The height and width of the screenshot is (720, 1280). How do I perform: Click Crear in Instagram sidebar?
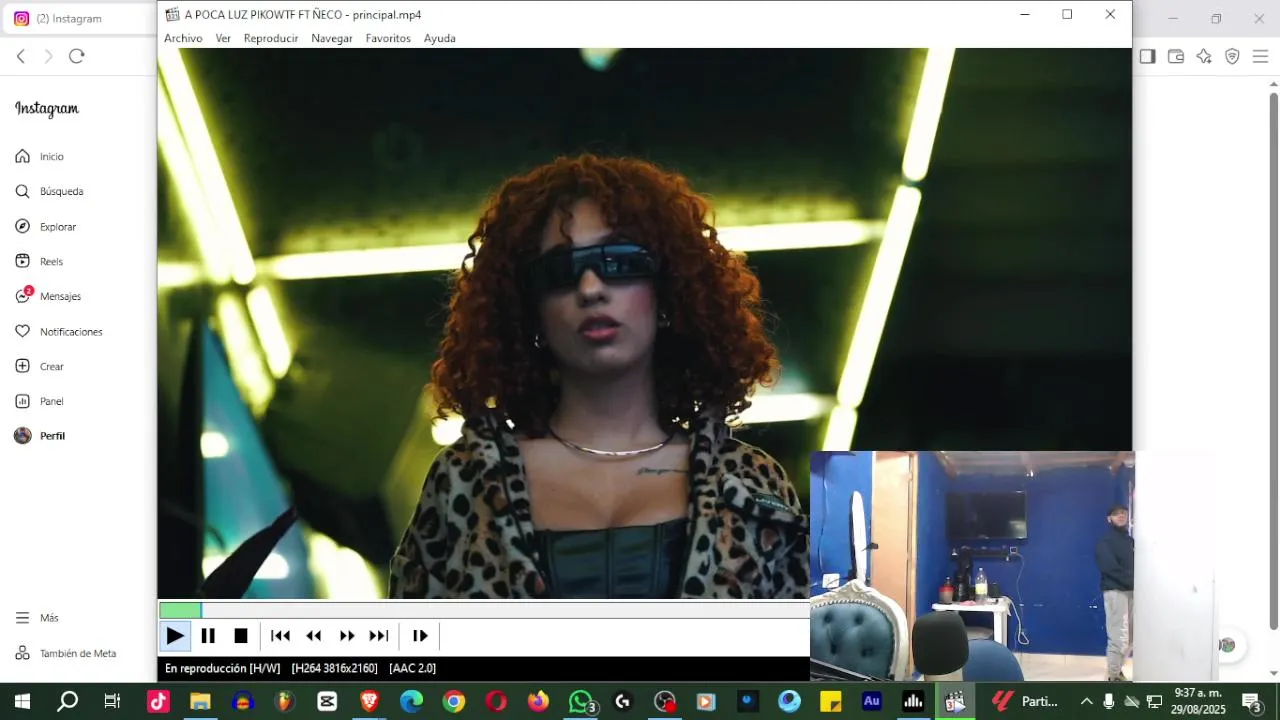[x=40, y=367]
